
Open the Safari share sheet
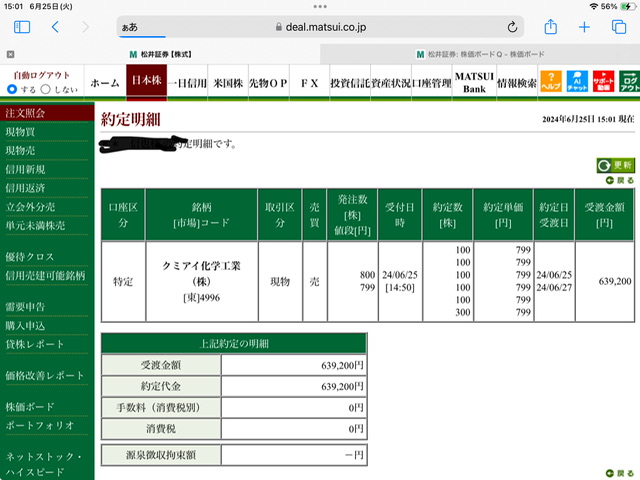click(x=551, y=27)
